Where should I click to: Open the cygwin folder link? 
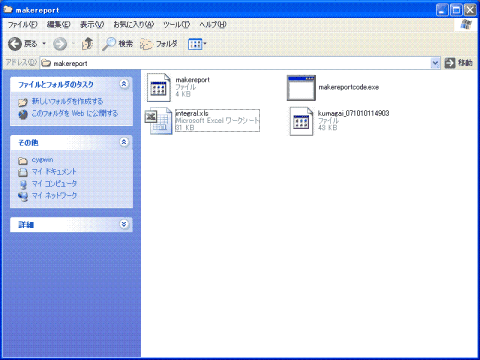[x=42, y=160]
